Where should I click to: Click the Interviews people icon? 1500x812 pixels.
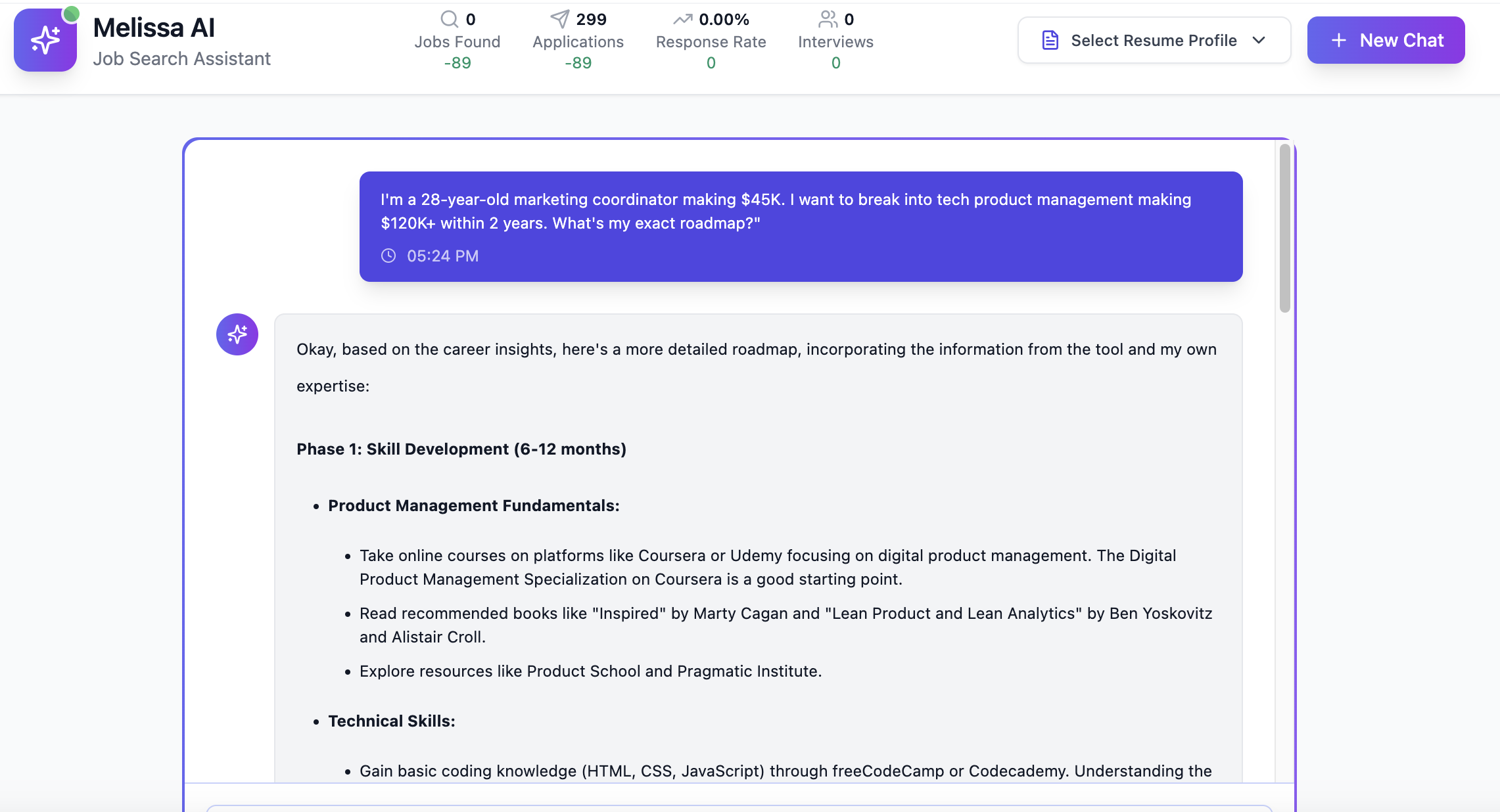pyautogui.click(x=828, y=19)
